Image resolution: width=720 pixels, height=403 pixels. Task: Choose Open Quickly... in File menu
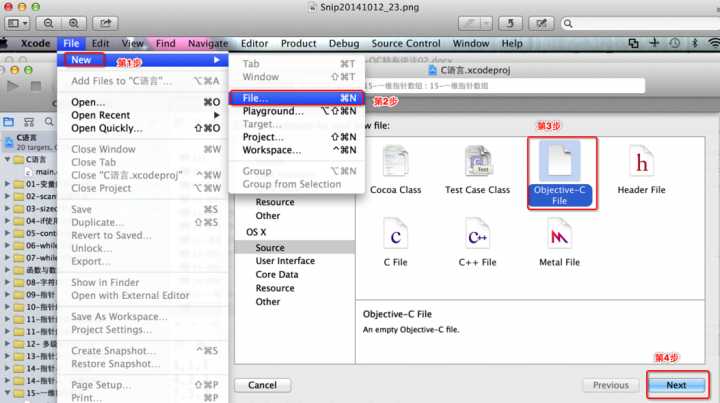point(142,128)
